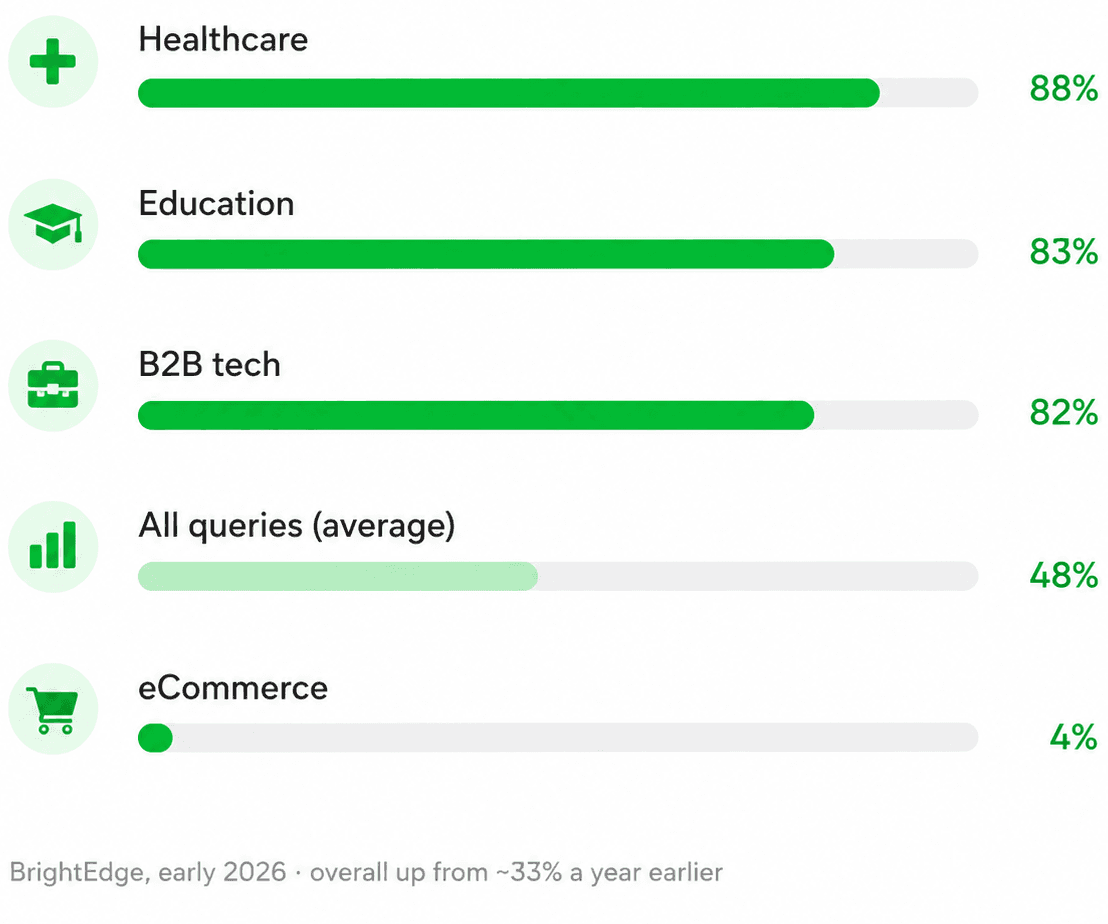
Task: Select the eCommerce shopping cart icon
Action: (52, 710)
